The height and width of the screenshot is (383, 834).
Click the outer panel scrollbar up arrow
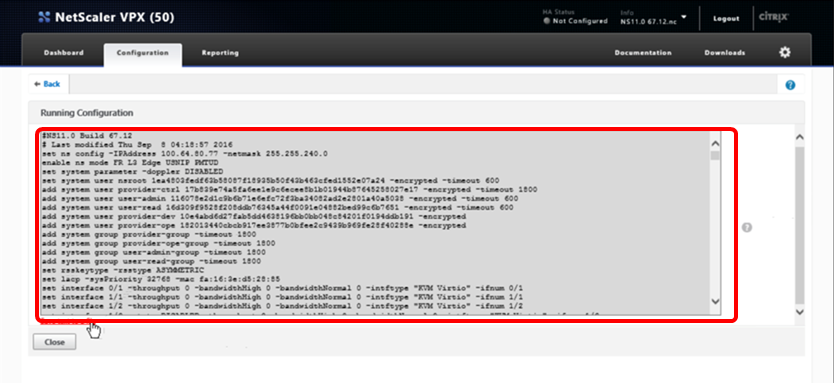[x=799, y=137]
